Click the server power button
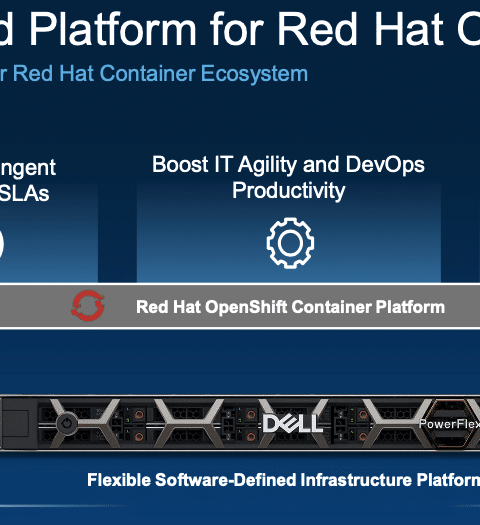480x525 pixels. click(x=67, y=424)
